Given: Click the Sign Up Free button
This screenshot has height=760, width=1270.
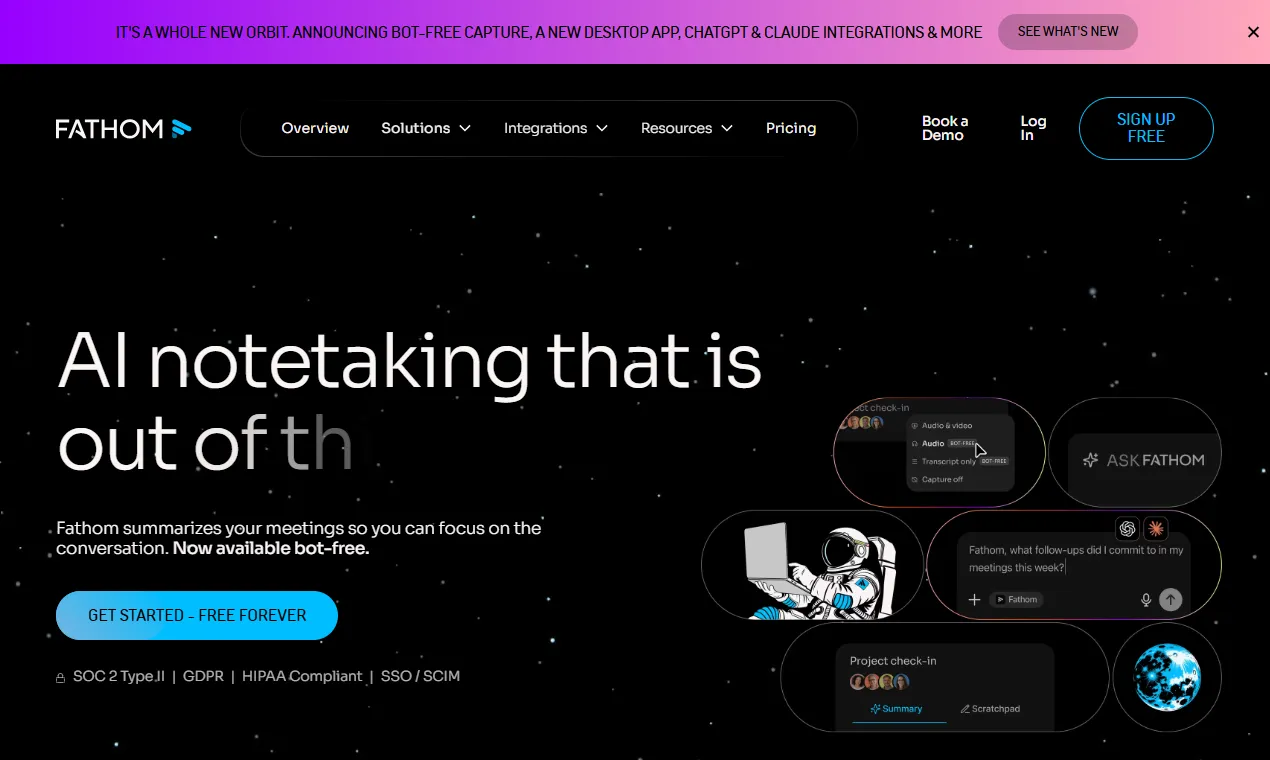Looking at the screenshot, I should (1146, 128).
